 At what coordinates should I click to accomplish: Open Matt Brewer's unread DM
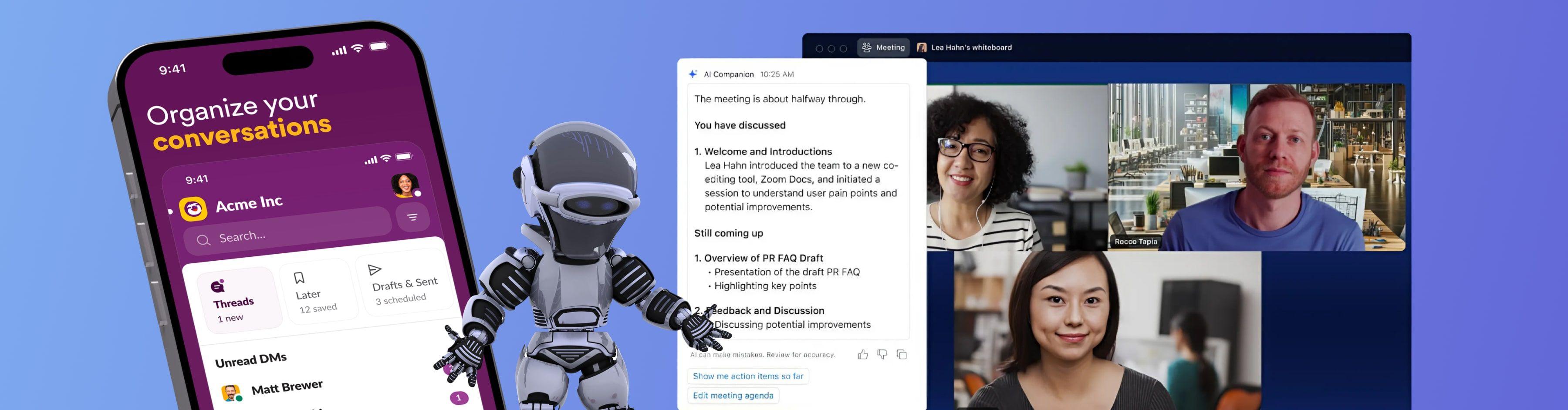(x=286, y=387)
